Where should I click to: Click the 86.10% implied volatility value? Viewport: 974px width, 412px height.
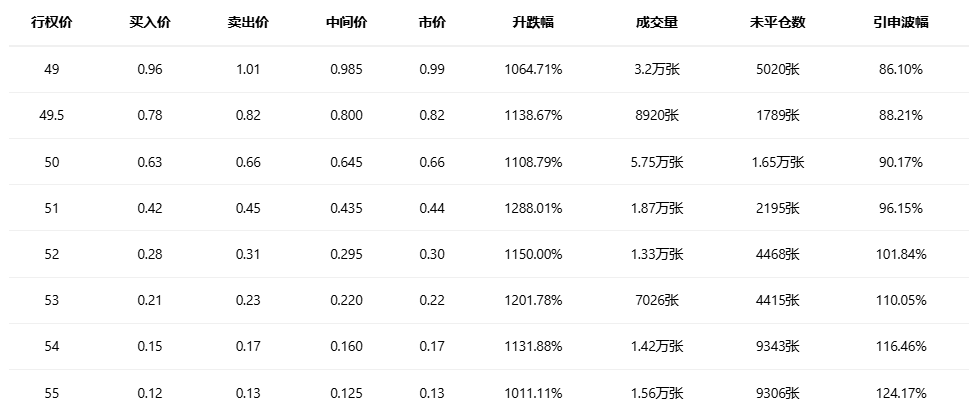pyautogui.click(x=899, y=69)
